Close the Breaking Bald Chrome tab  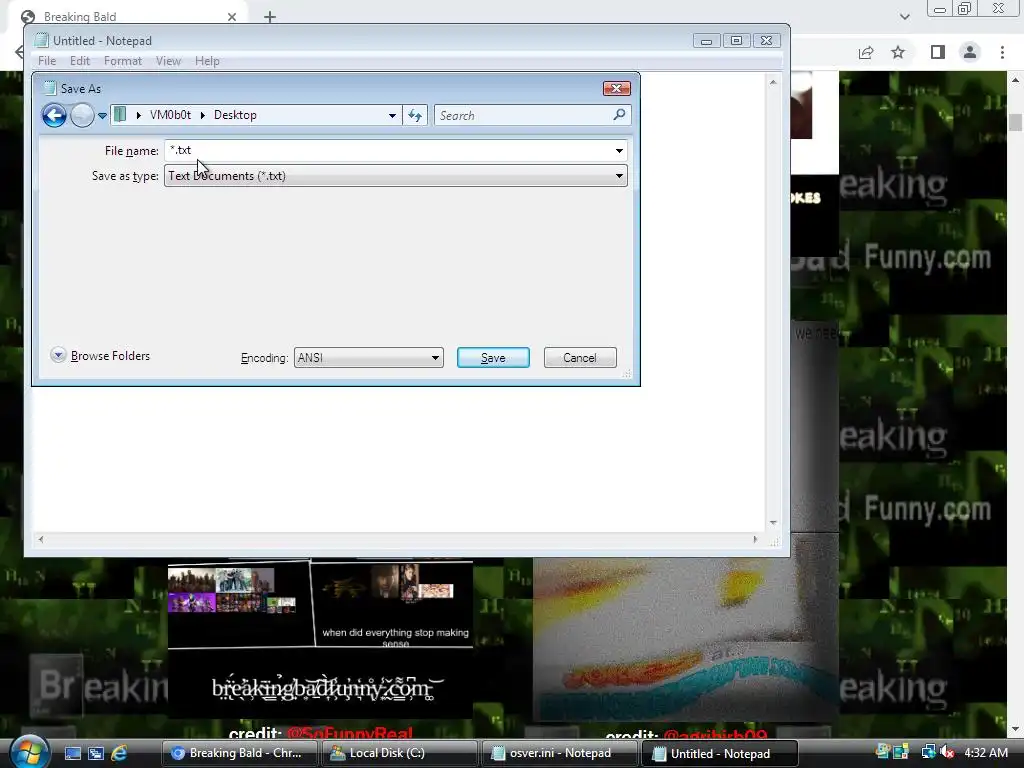(232, 17)
